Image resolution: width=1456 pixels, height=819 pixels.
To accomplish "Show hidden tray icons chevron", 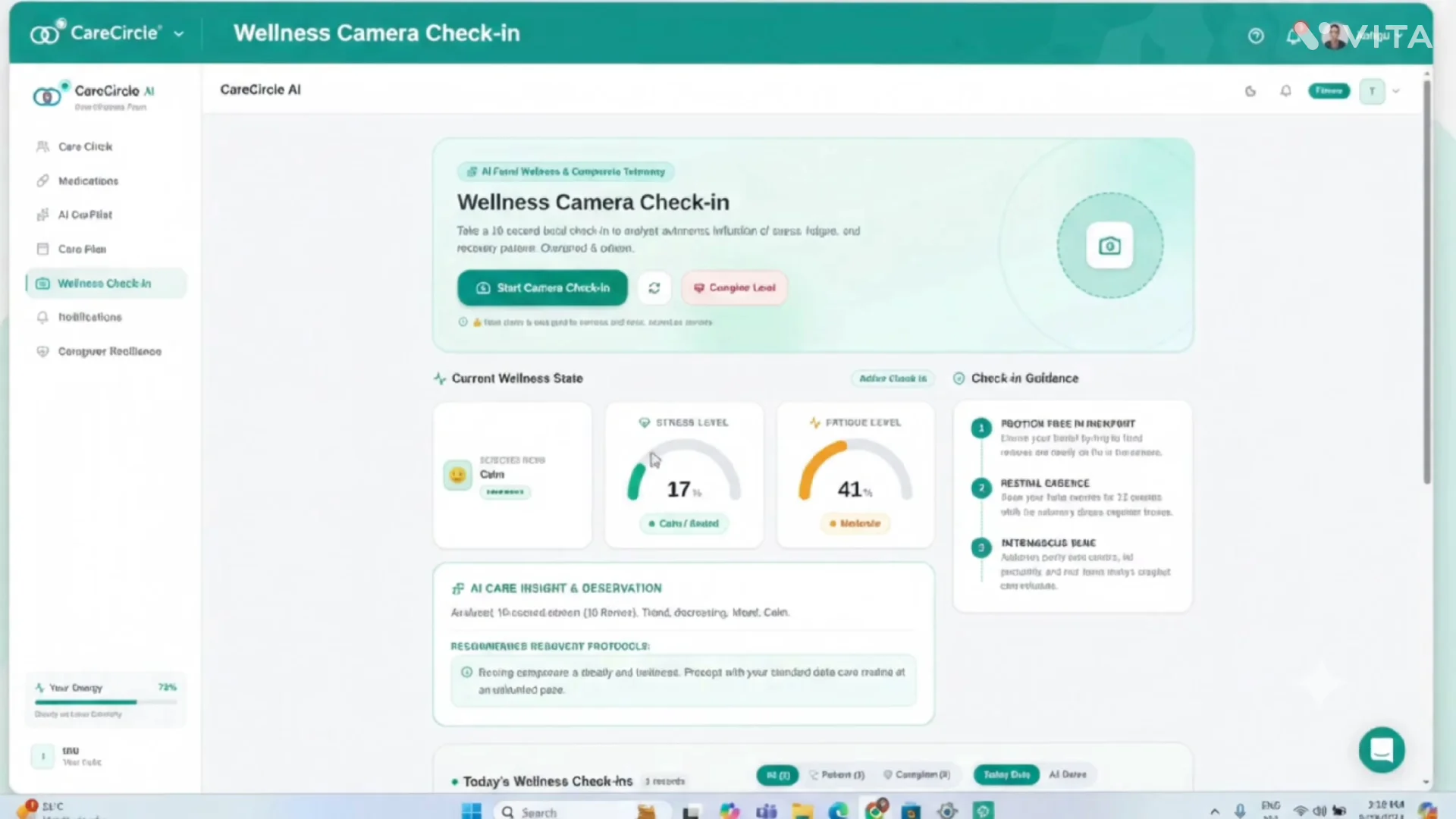I will coord(1215,811).
